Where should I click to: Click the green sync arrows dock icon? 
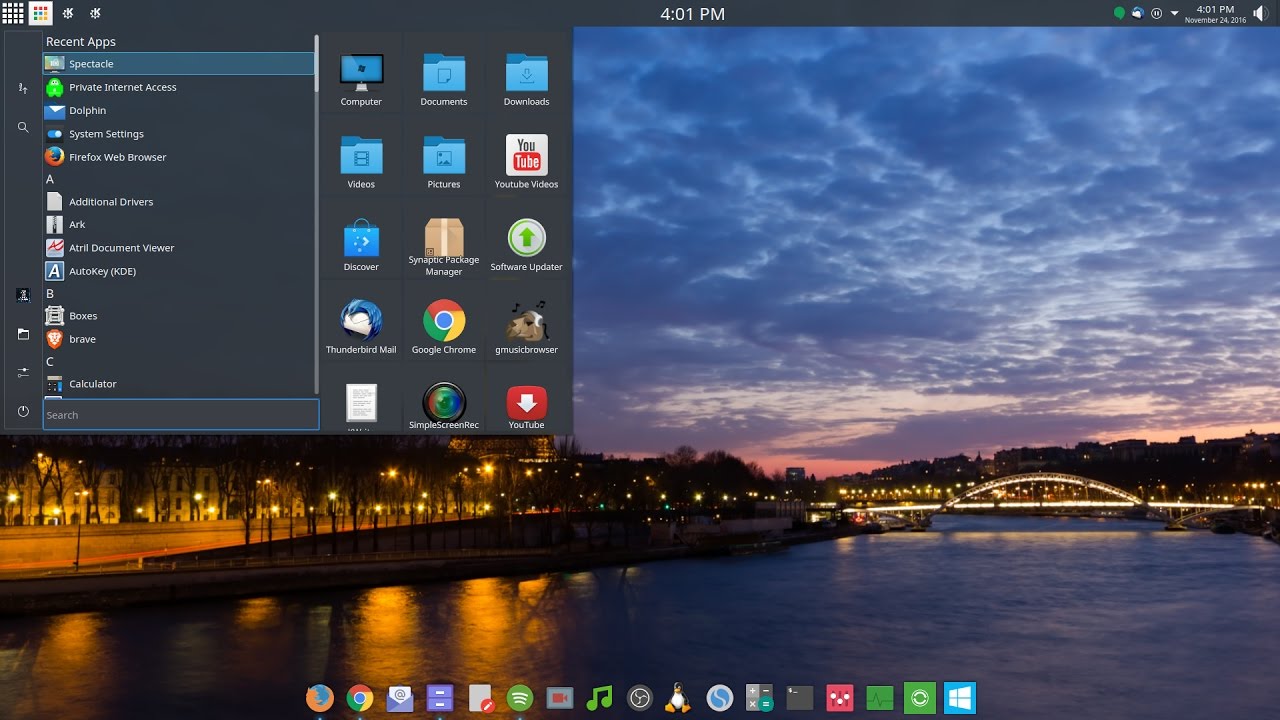click(x=920, y=697)
